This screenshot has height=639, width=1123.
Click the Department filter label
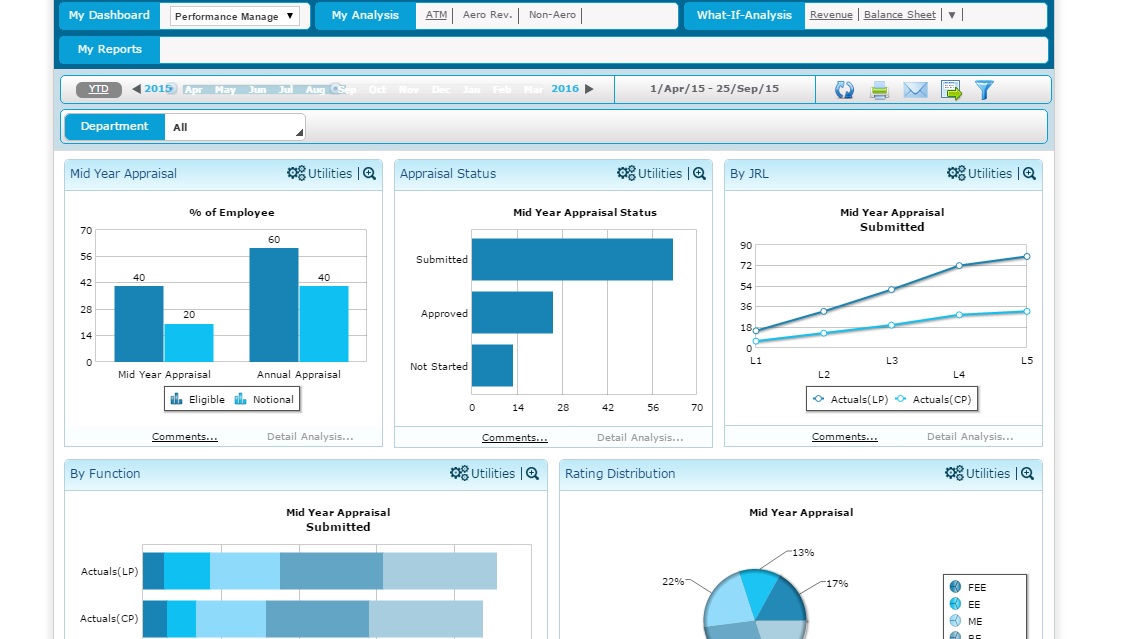115,126
